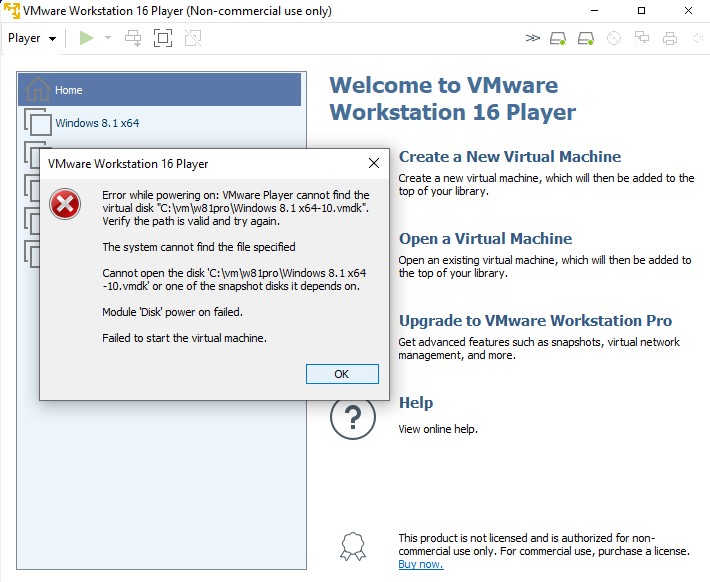
Task: Click the Windows 8.1 x64 VM icon
Action: (38, 123)
